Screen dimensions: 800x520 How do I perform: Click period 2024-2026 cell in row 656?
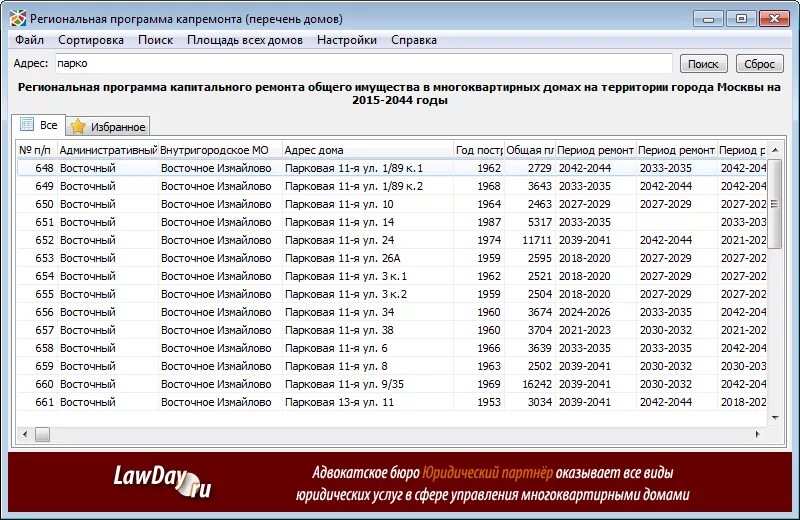click(x=595, y=312)
